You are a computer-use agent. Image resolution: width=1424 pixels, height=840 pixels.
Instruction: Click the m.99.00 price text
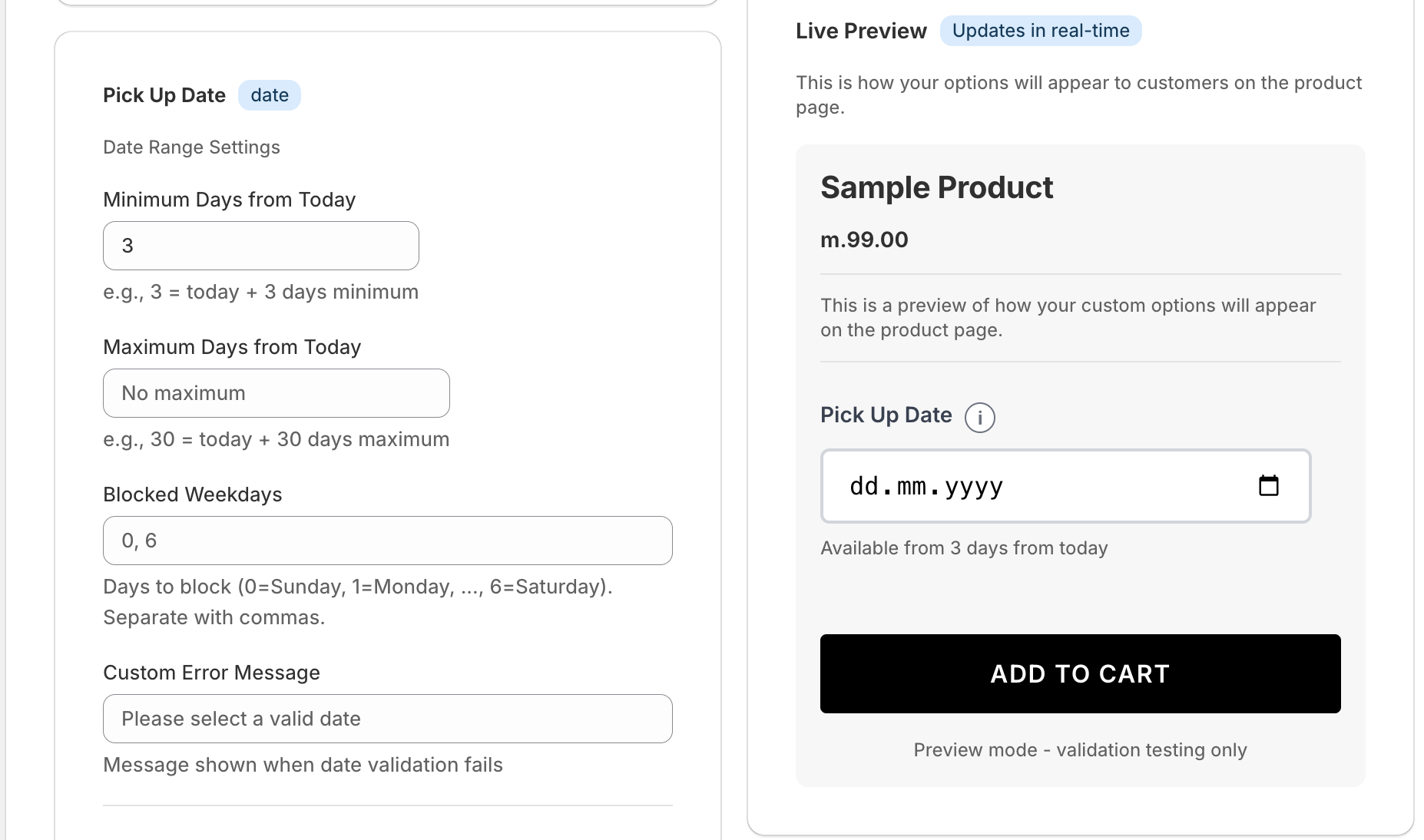pos(863,239)
